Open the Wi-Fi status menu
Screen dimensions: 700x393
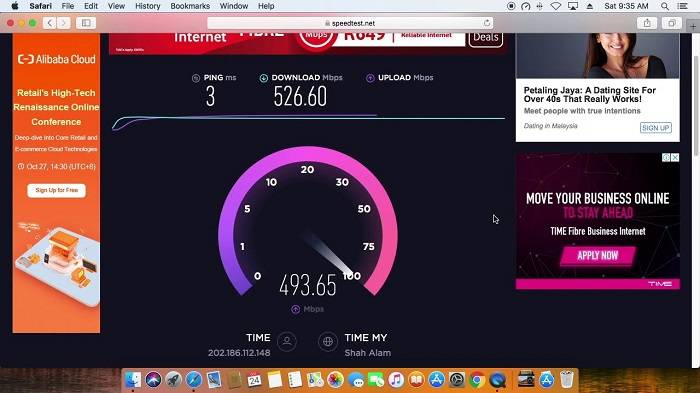(556, 6)
